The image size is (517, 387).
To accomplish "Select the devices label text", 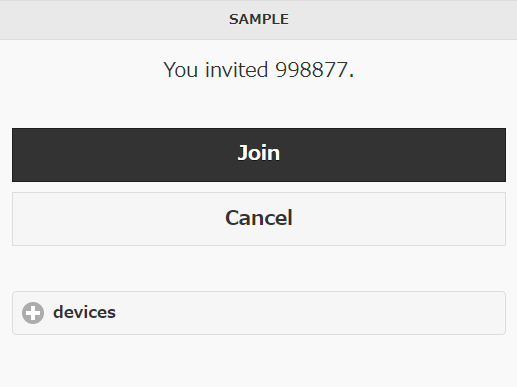I will [84, 312].
